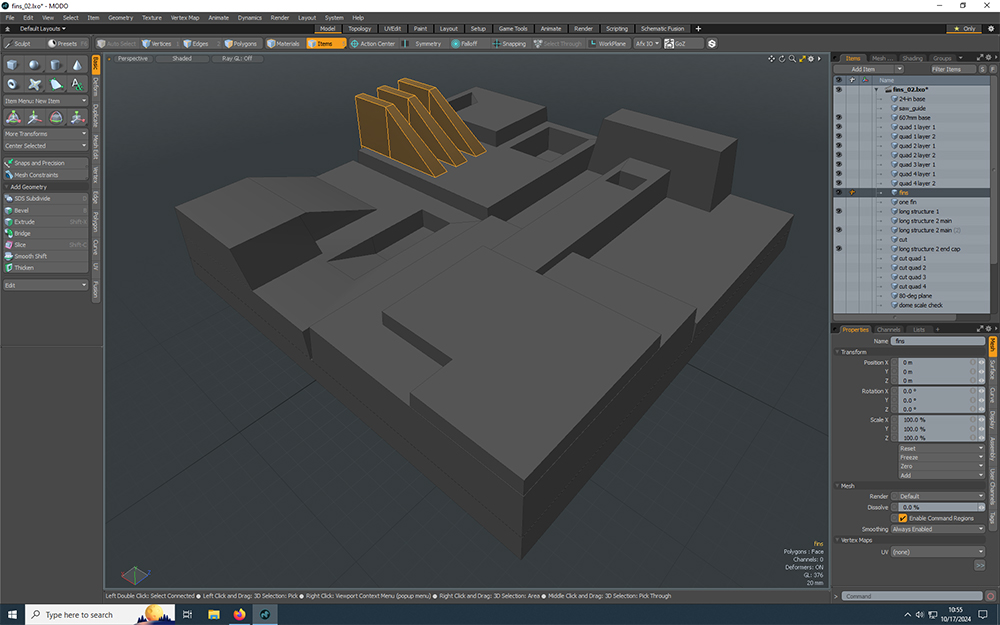1000x625 pixels.
Task: Click the SDS Subdivide tool
Action: click(45, 198)
